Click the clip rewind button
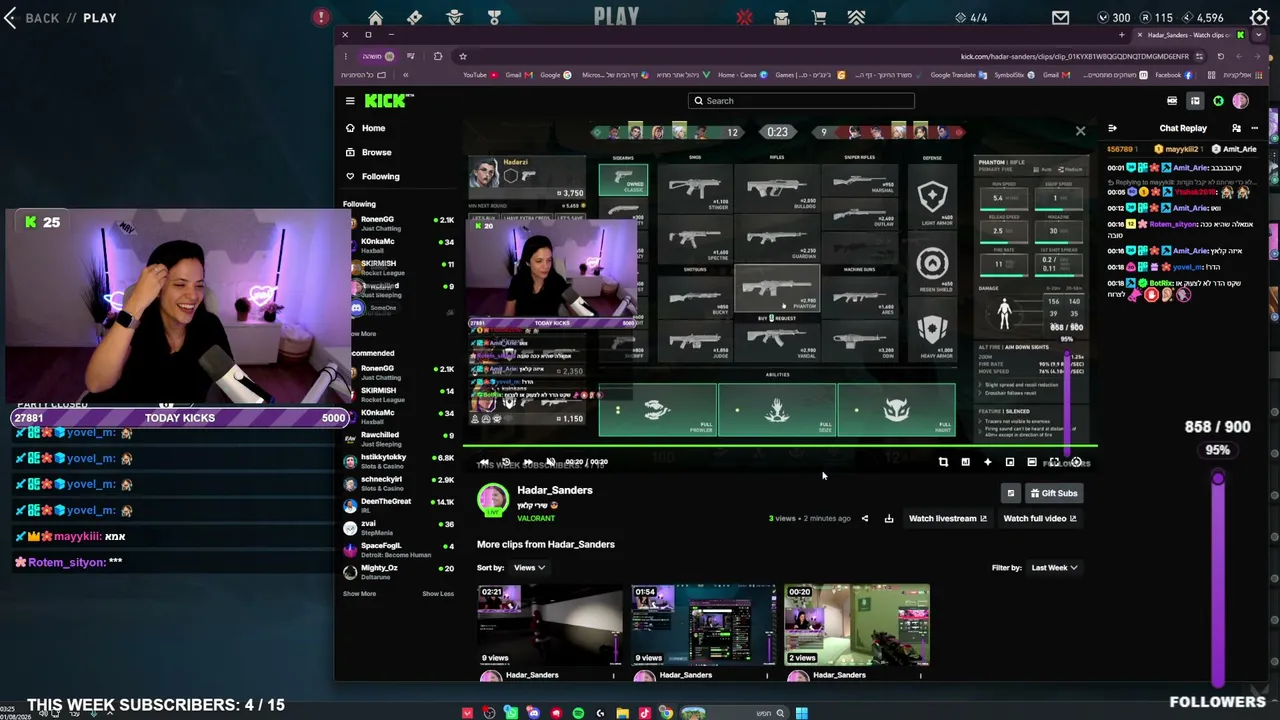Image resolution: width=1280 pixels, height=720 pixels. (x=484, y=462)
